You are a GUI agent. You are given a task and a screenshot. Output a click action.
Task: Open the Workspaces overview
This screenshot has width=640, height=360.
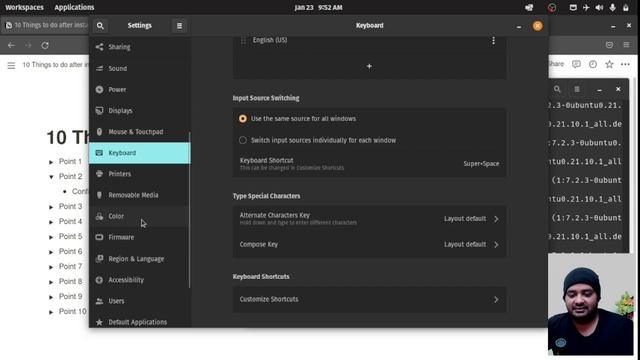pos(24,7)
